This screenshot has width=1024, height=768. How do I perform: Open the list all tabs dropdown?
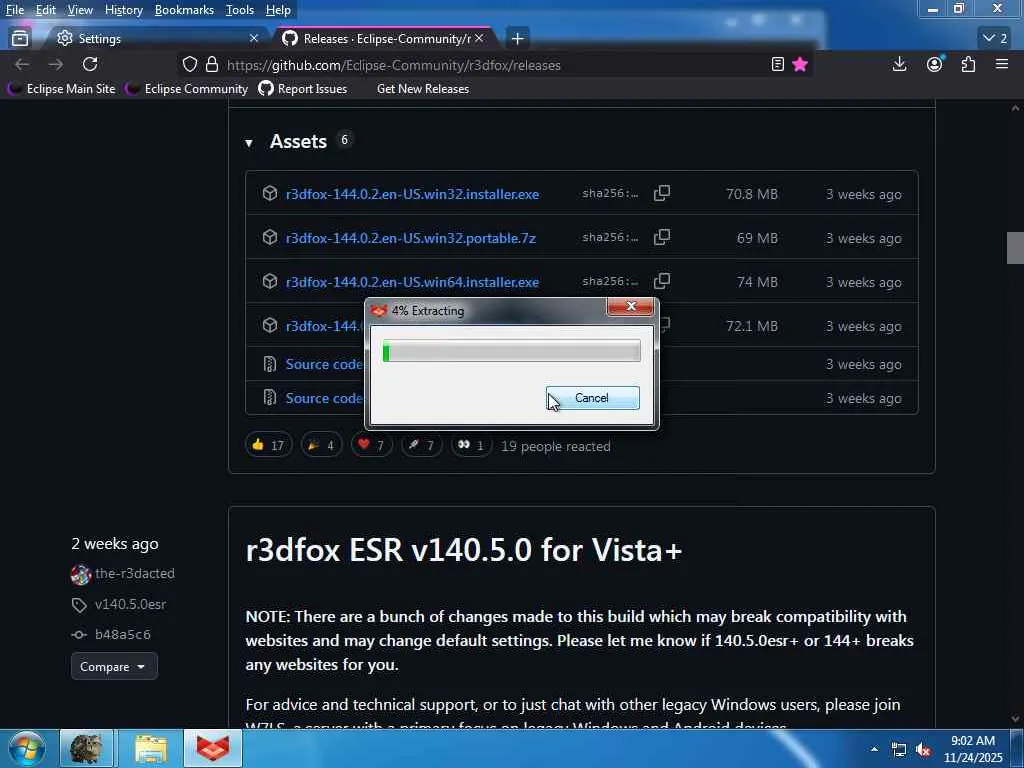tap(995, 39)
